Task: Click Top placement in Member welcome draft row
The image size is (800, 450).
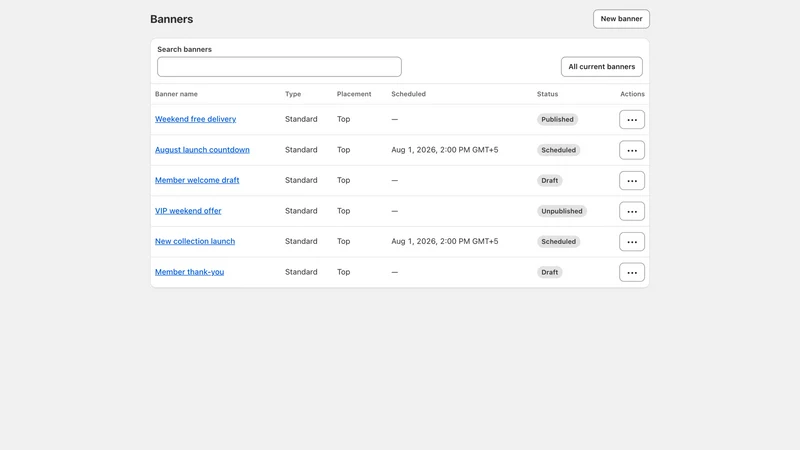Action: pyautogui.click(x=343, y=180)
